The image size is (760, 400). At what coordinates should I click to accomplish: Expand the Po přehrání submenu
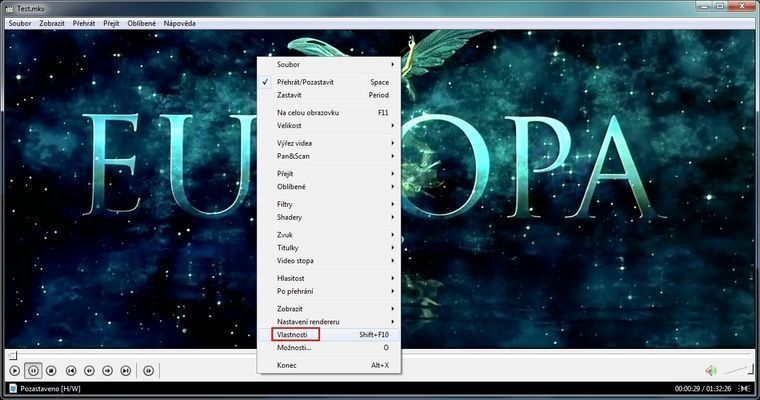pos(329,291)
